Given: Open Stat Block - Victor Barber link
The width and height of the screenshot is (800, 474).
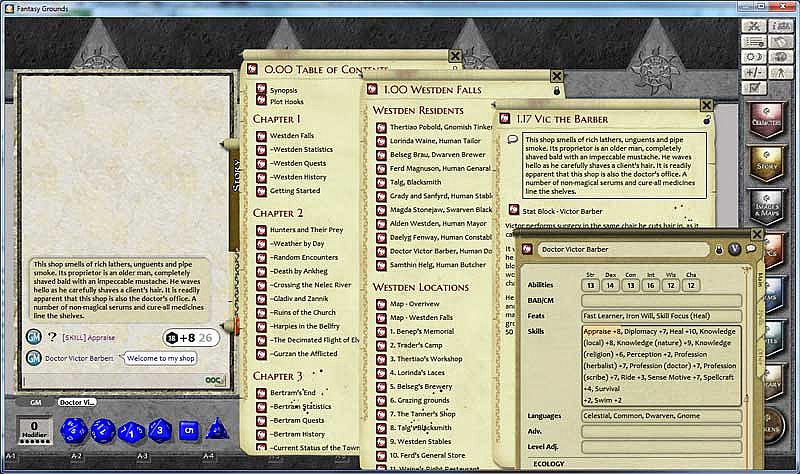Looking at the screenshot, I should pos(562,211).
